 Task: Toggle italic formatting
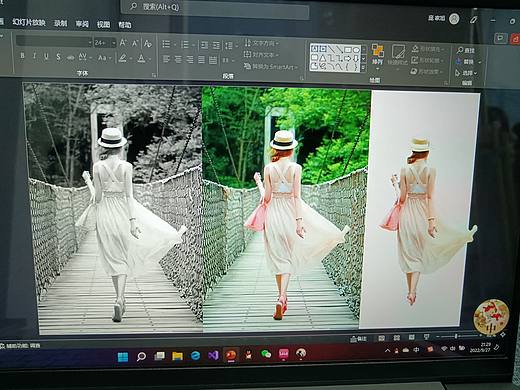[34, 56]
